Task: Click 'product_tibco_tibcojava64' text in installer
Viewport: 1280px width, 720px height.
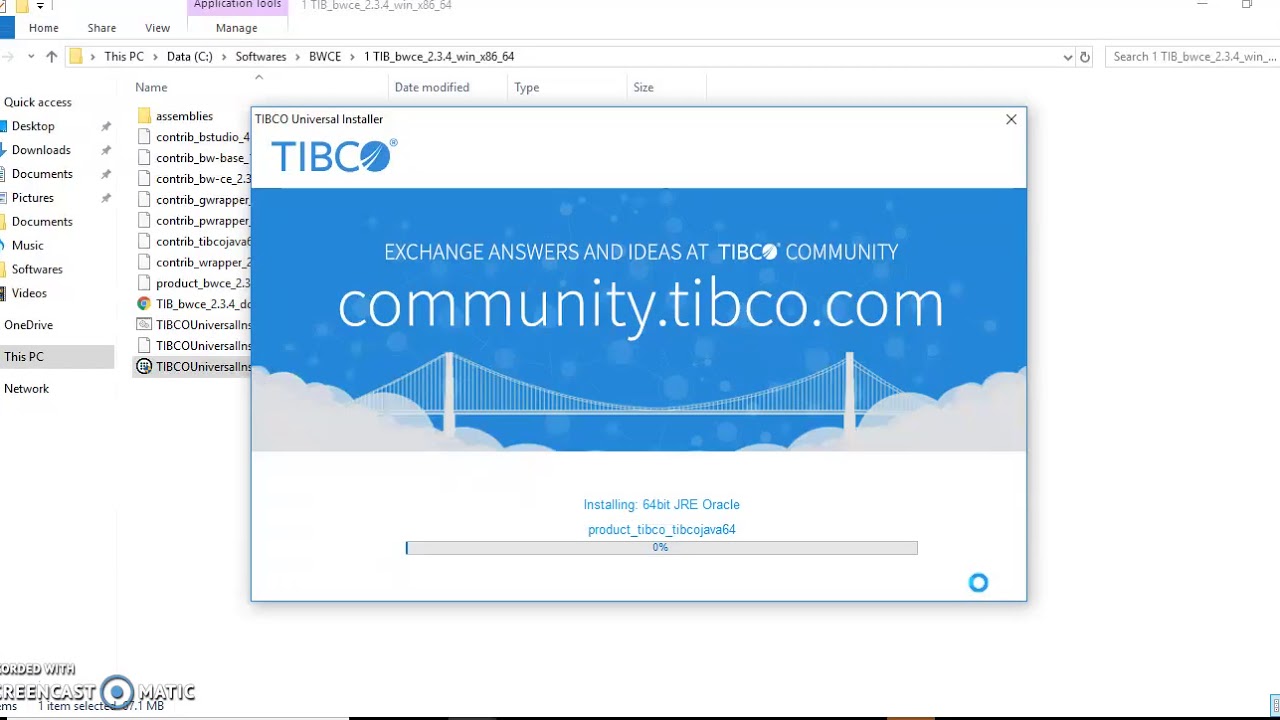Action: (x=662, y=530)
